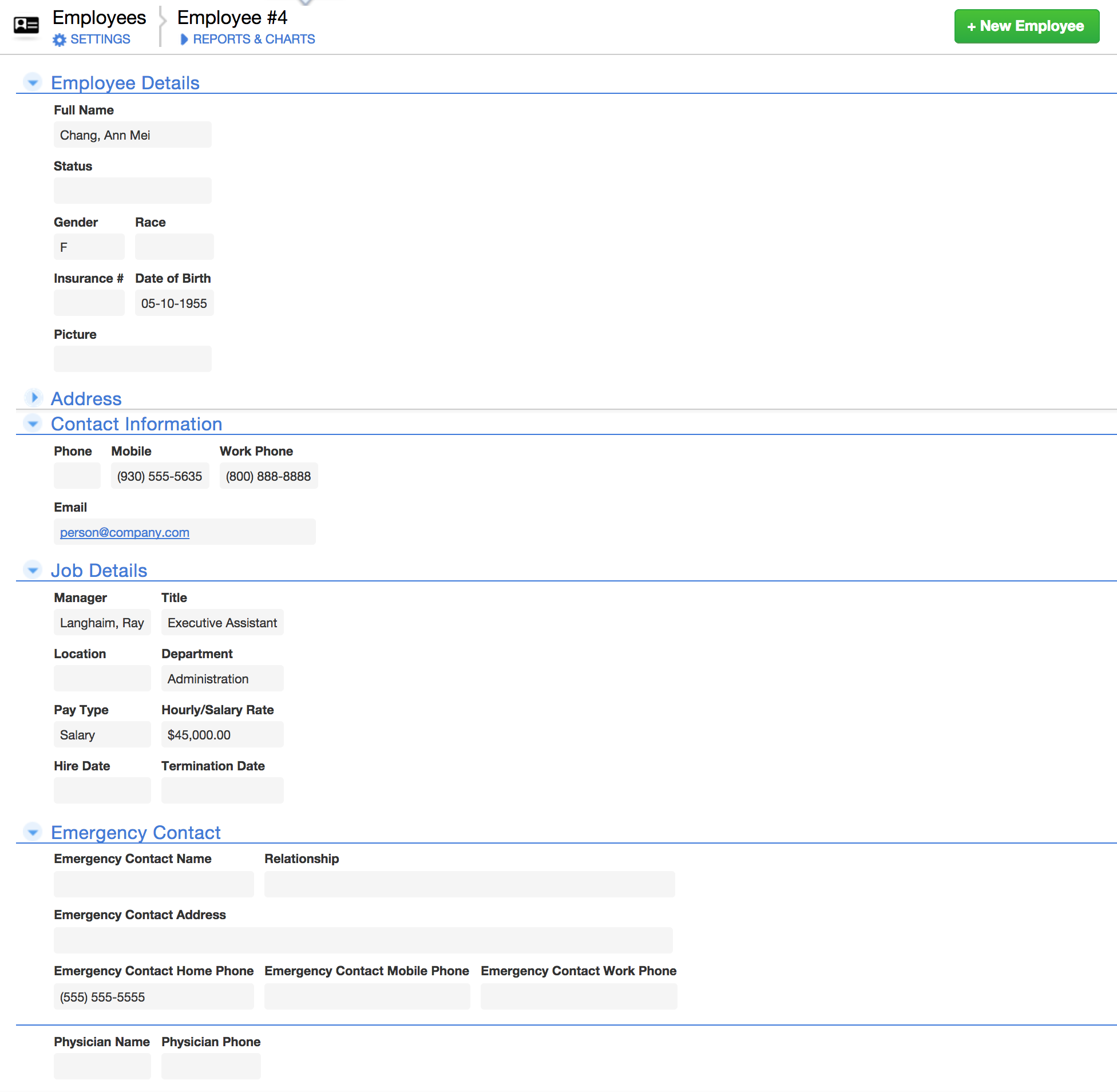Screen dimensions: 1117x1092
Task: Click the empty Termination Date field
Action: [223, 790]
